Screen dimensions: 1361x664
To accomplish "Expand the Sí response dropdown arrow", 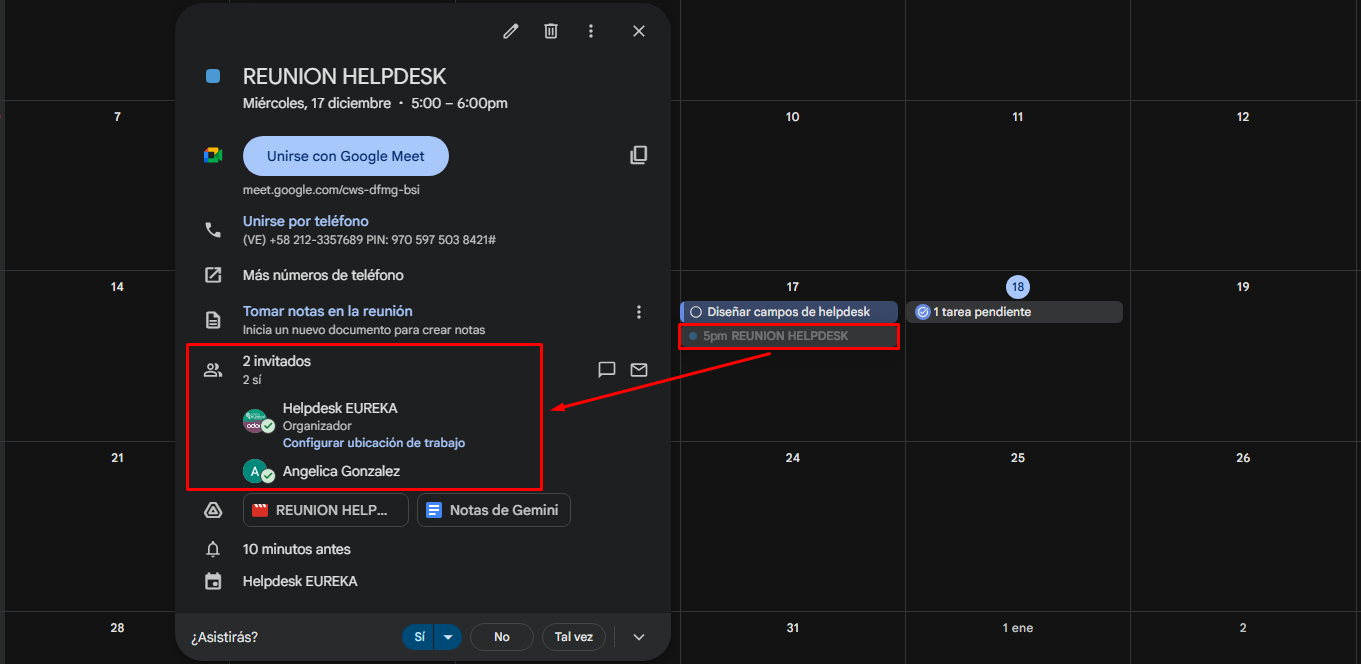I will pos(449,637).
